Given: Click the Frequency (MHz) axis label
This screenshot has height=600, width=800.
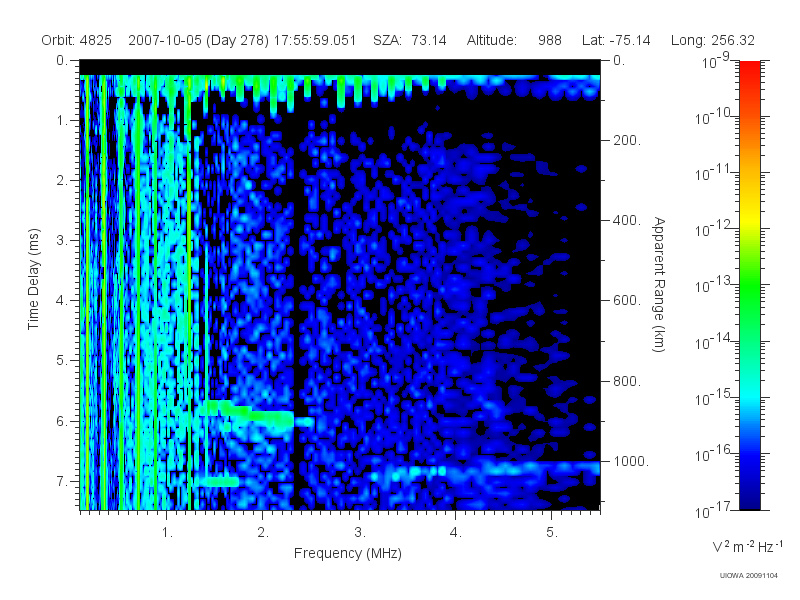Looking at the screenshot, I should tap(347, 553).
